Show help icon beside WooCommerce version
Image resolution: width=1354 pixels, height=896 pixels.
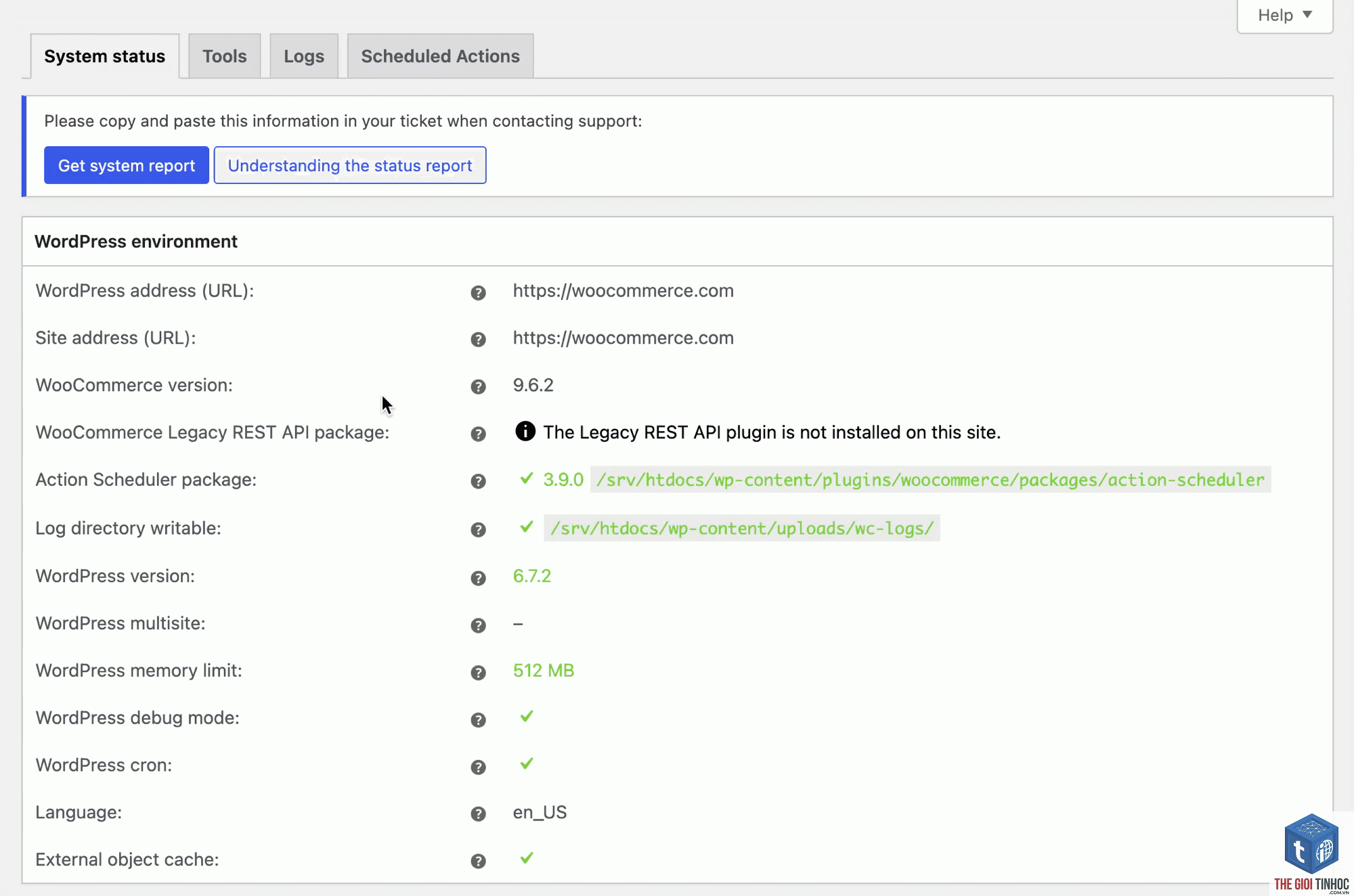tap(478, 386)
